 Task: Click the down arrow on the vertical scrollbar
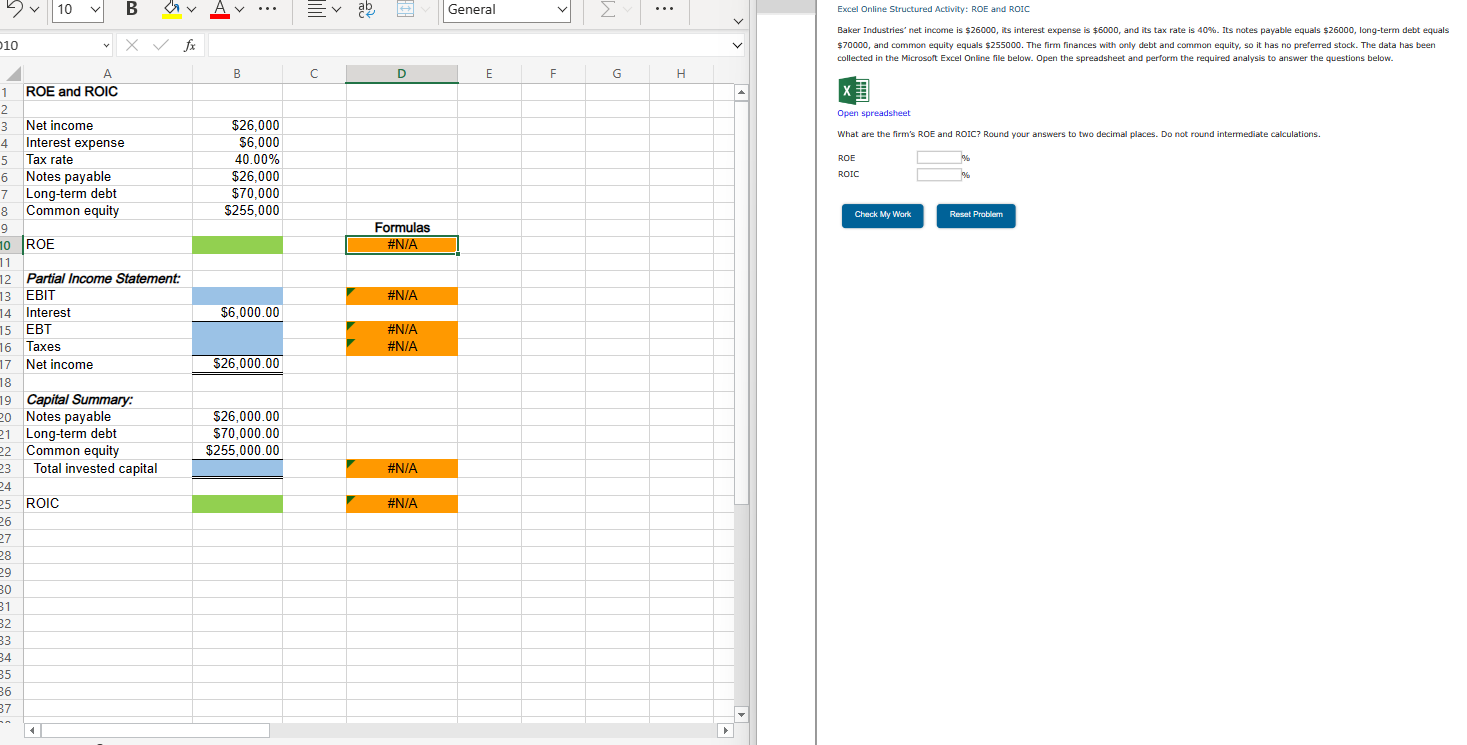pos(741,714)
